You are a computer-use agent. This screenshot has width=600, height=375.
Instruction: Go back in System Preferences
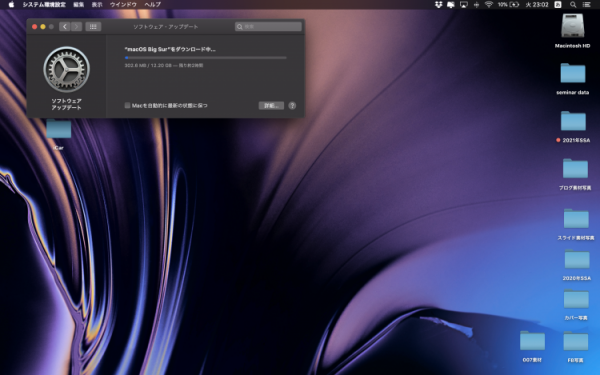[65, 26]
